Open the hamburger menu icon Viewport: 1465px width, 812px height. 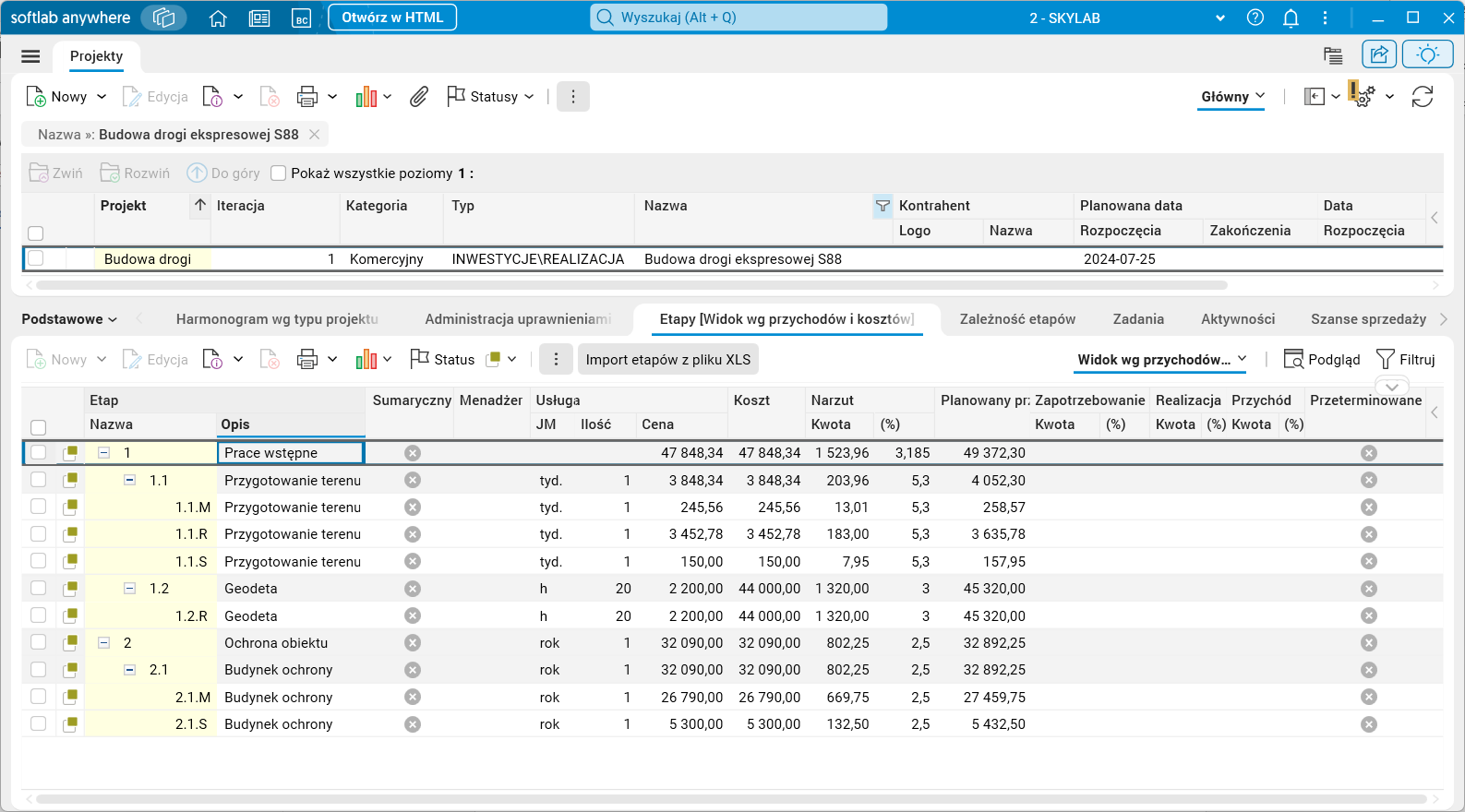(30, 56)
